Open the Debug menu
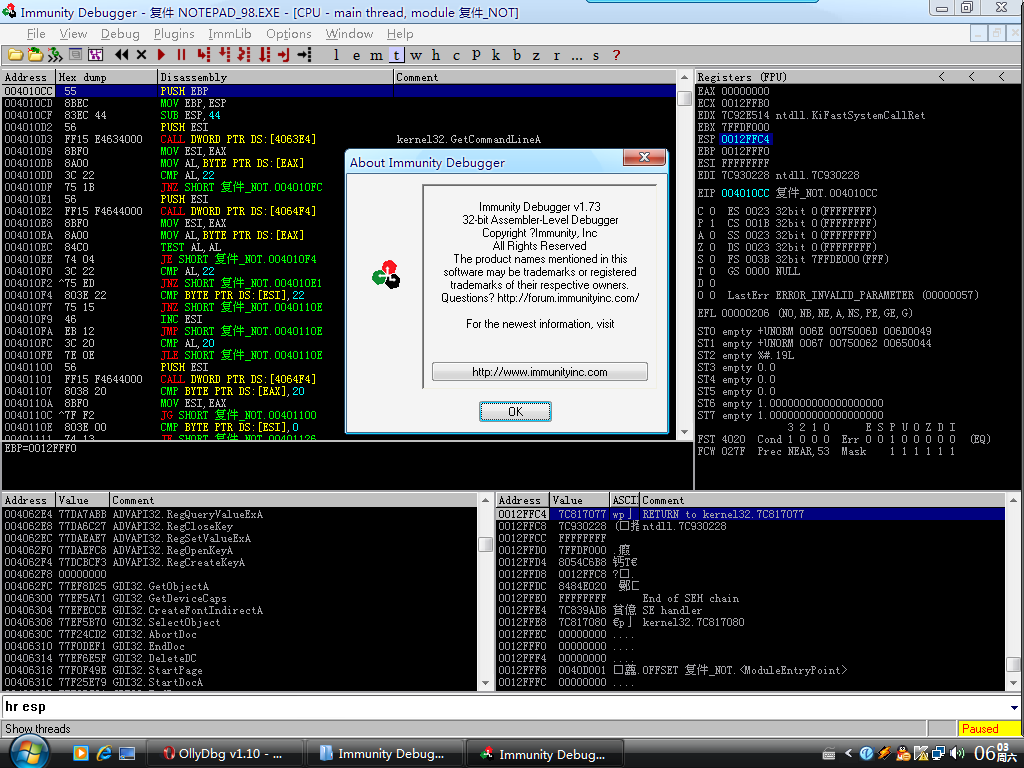Image resolution: width=1024 pixels, height=768 pixels. click(x=120, y=34)
